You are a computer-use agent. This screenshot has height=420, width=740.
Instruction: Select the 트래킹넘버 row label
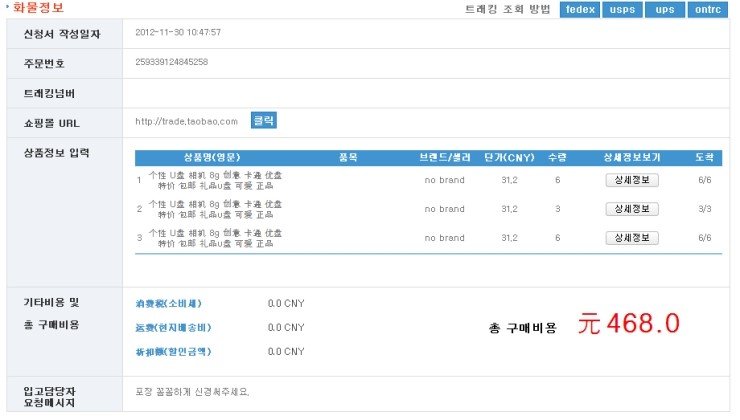coord(49,93)
